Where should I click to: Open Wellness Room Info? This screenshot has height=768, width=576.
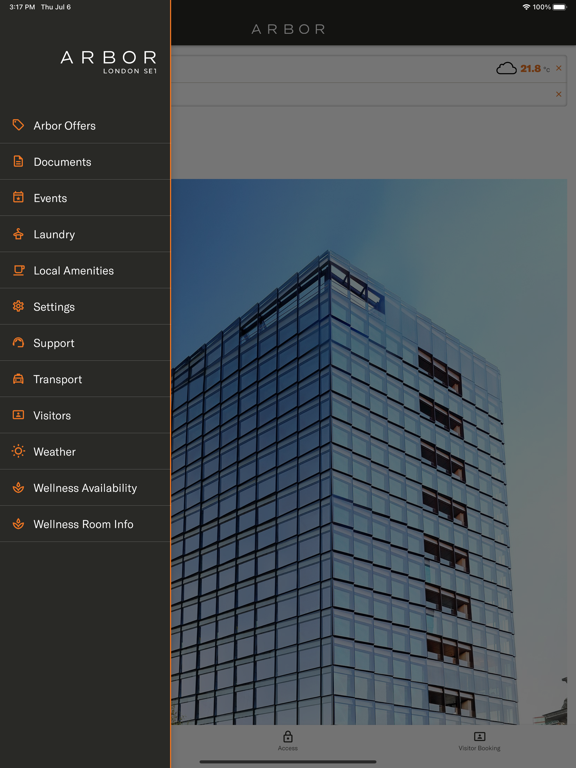[x=85, y=524]
